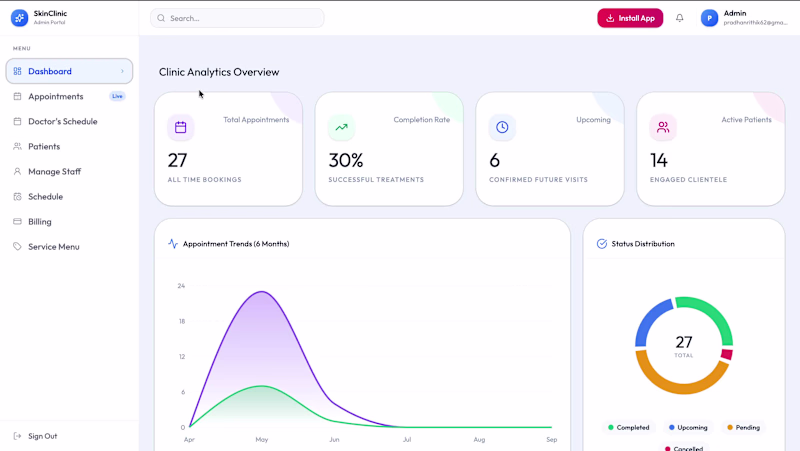Click the Upcoming clock icon
The width and height of the screenshot is (800, 451).
[x=502, y=127]
